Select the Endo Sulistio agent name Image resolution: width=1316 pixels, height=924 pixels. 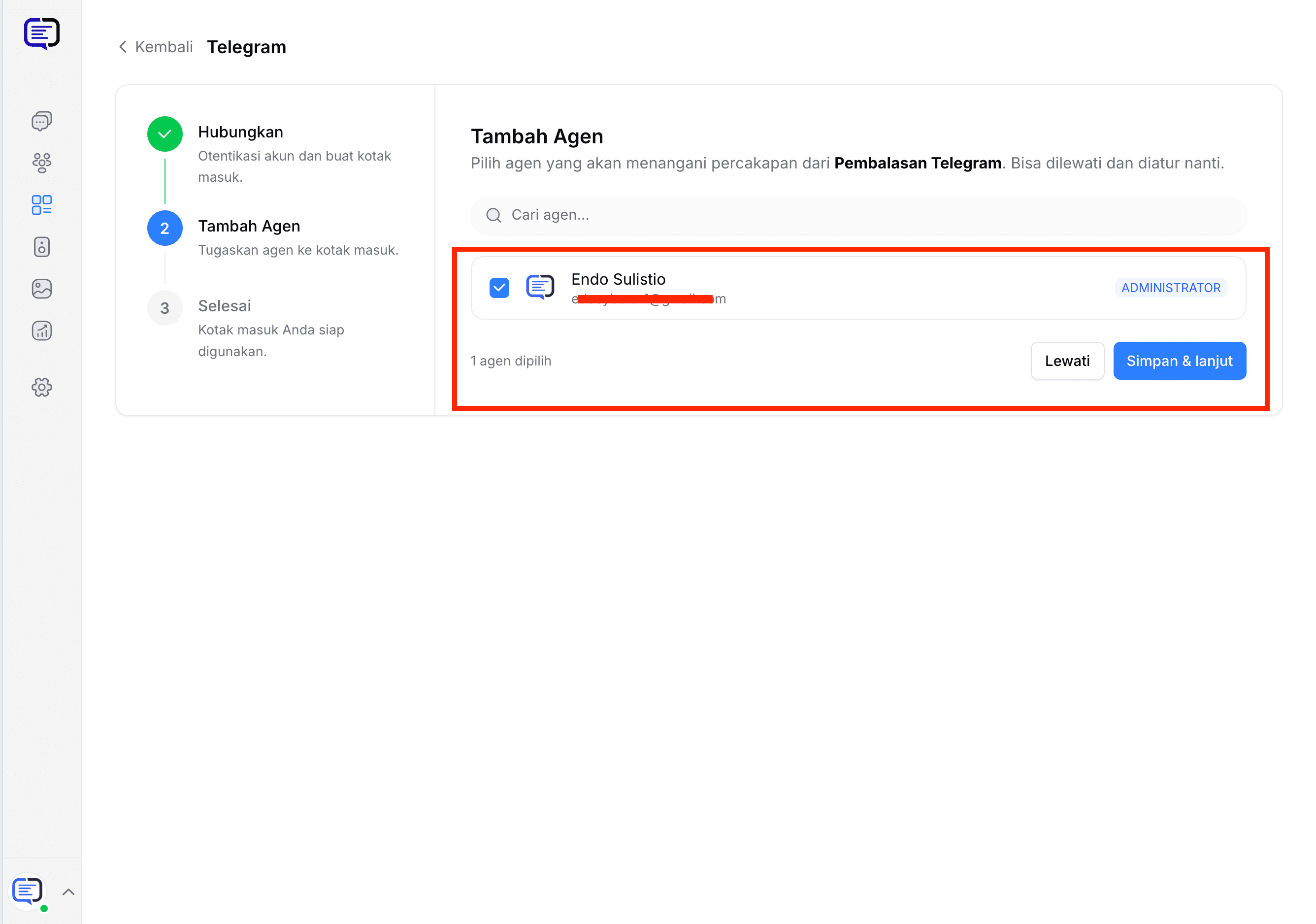pyautogui.click(x=618, y=279)
